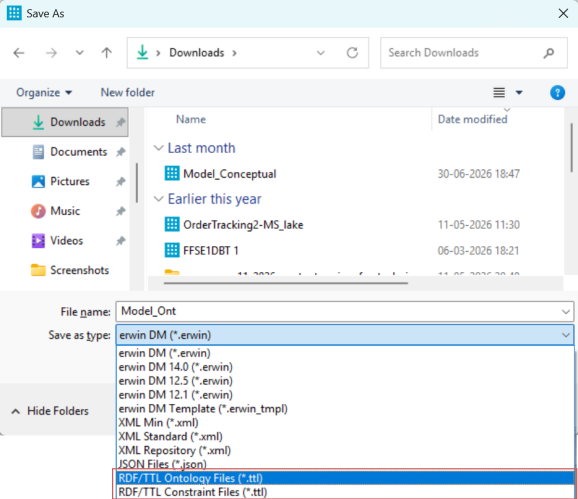Select Downloads in the sidebar
The image size is (578, 499).
(65, 122)
